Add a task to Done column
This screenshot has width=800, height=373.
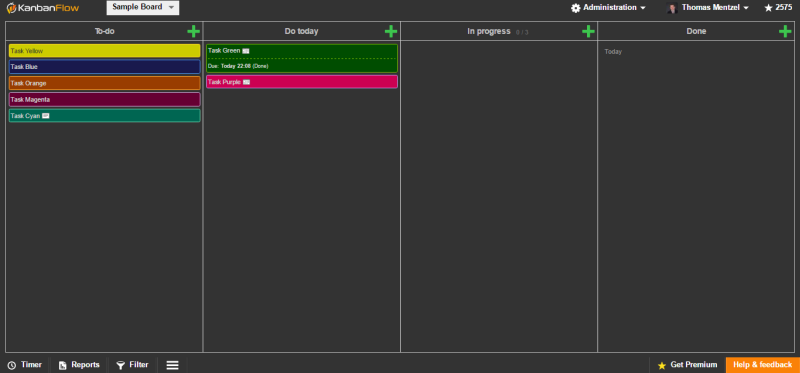785,32
